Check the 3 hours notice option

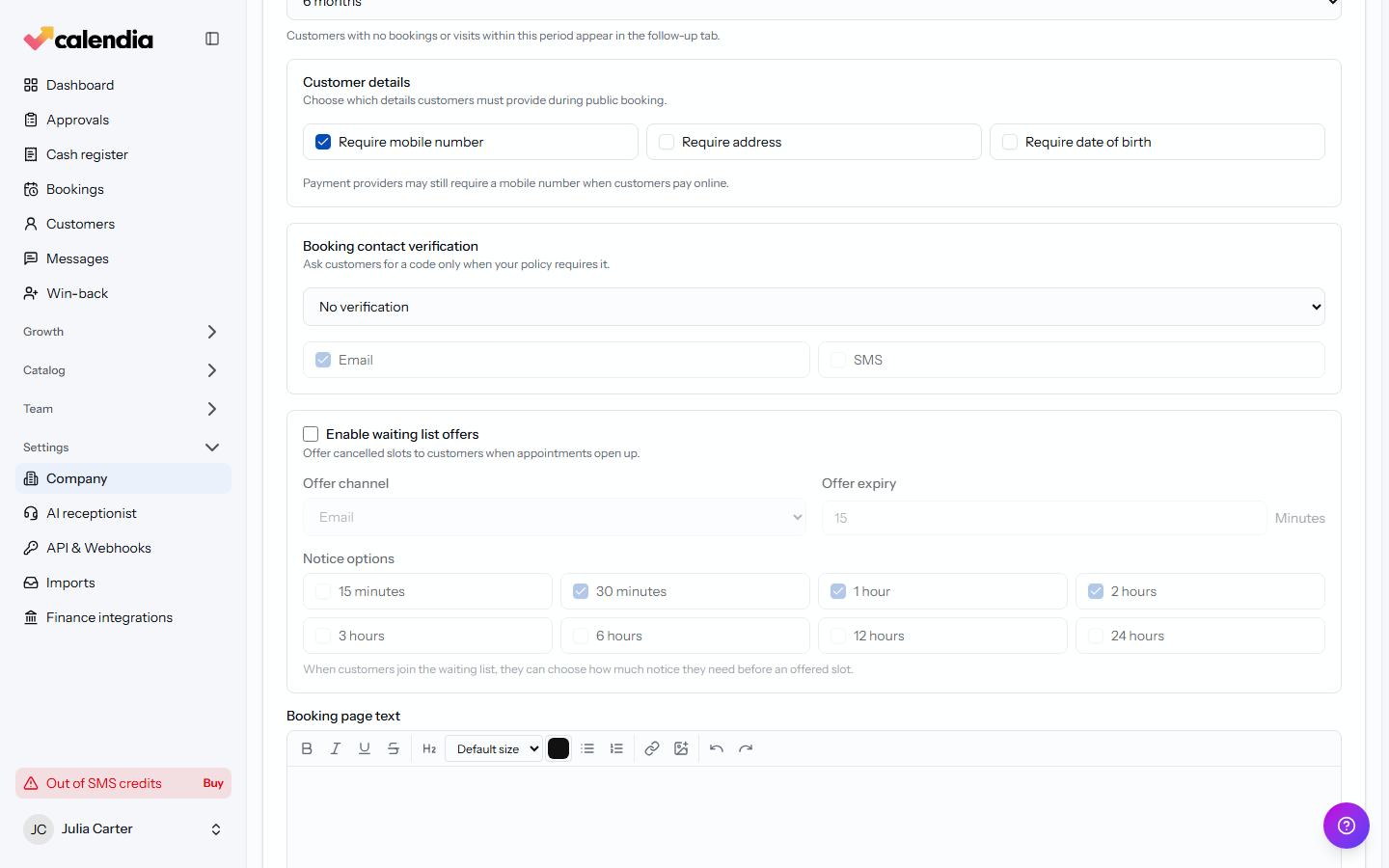(323, 636)
